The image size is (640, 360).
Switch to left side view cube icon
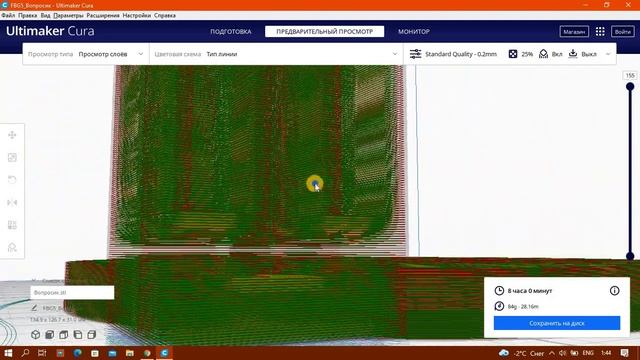coord(78,335)
